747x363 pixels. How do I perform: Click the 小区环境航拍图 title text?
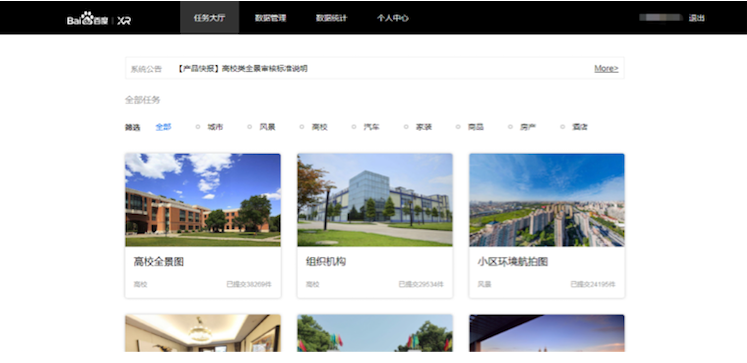pos(513,262)
